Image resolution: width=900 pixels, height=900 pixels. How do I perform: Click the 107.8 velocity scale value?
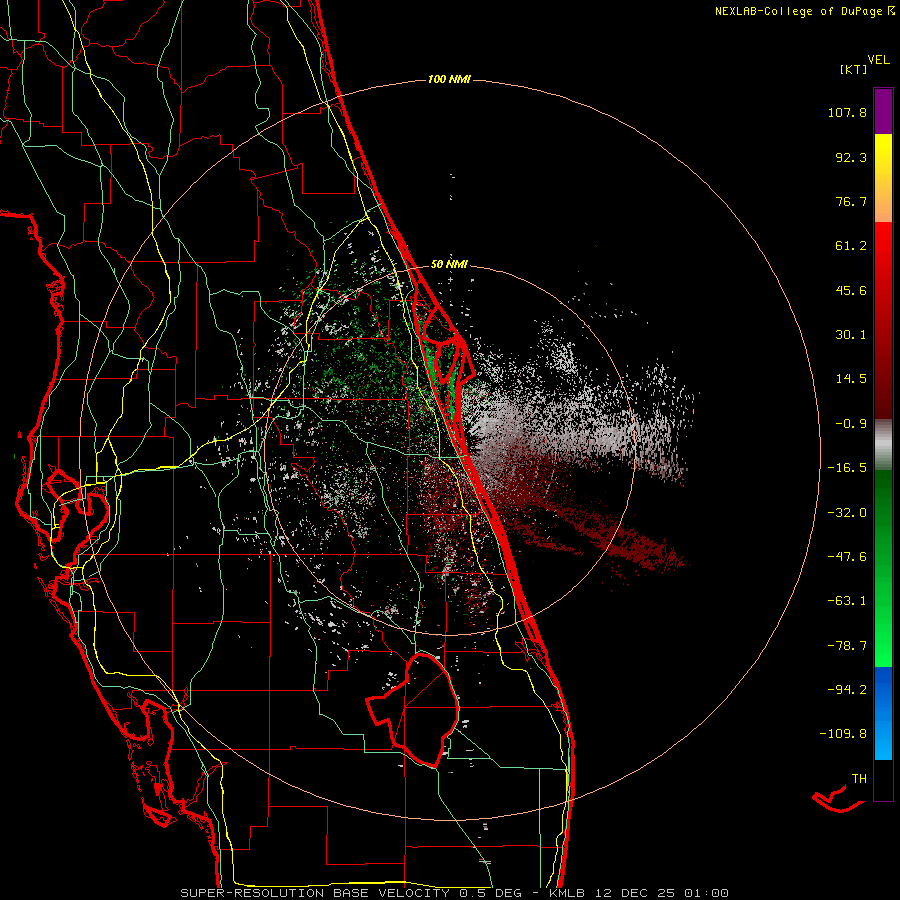click(x=847, y=112)
